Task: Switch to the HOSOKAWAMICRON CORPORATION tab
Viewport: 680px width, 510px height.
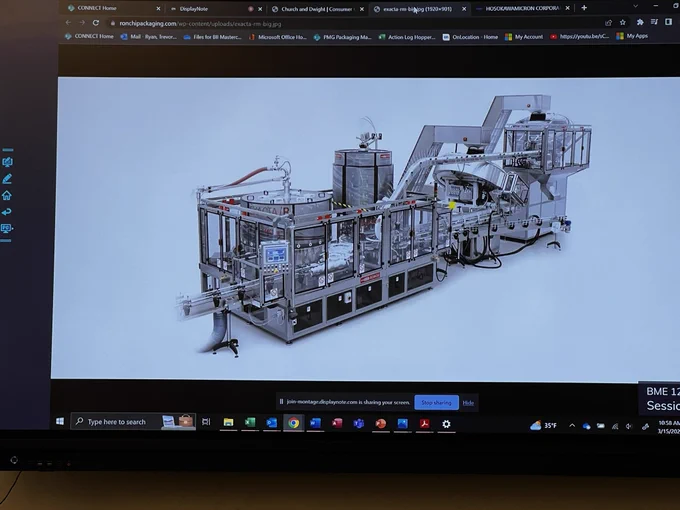Action: 522,8
